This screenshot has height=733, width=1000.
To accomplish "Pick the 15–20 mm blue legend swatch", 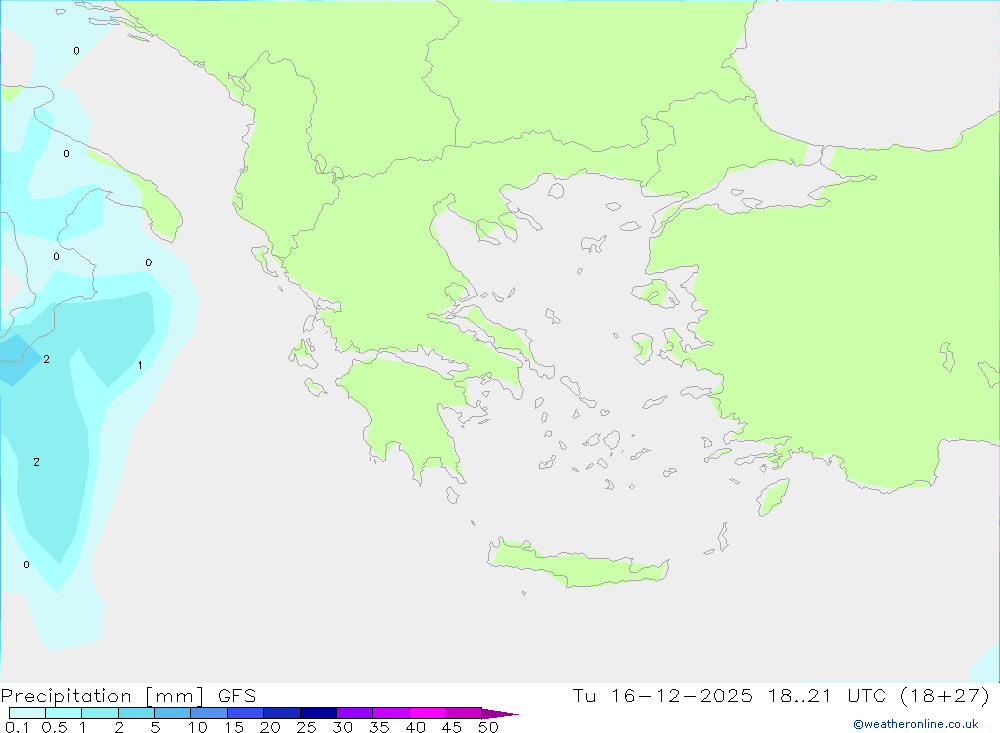I will [x=245, y=713].
